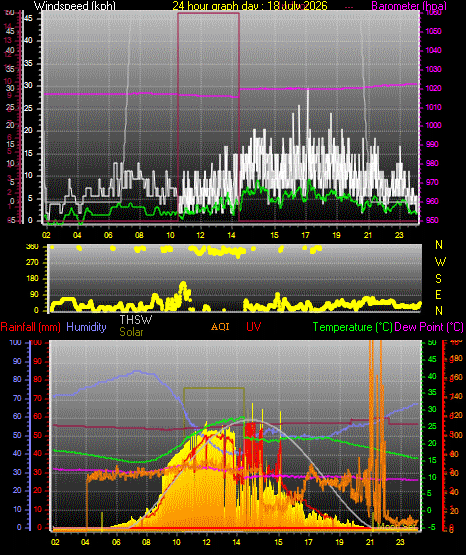Select value -5 on the green temperature axis
466x555 pixels.
pos(432,527)
